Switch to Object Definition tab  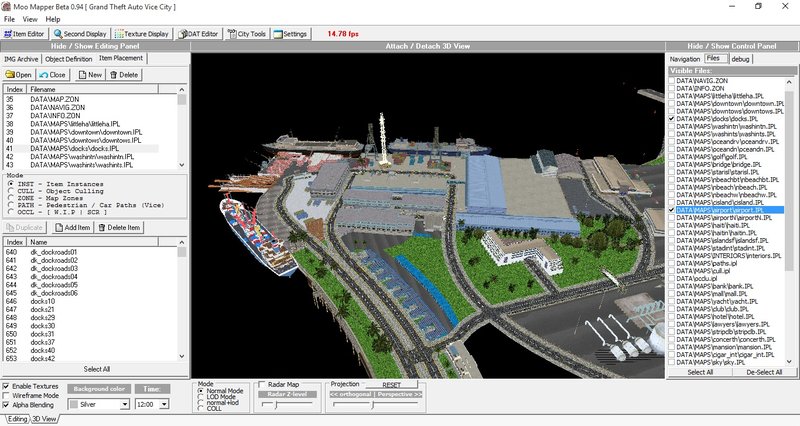68,59
